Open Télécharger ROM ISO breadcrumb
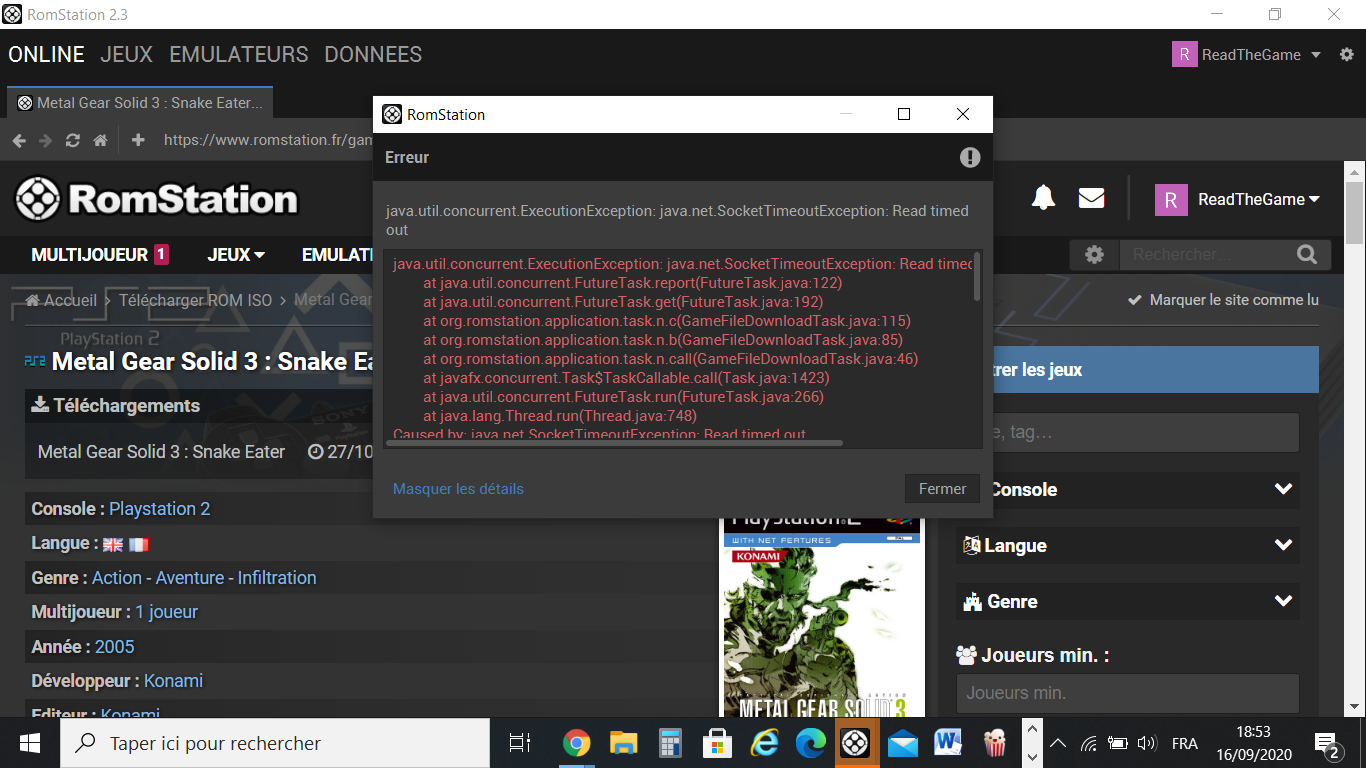 tap(195, 300)
